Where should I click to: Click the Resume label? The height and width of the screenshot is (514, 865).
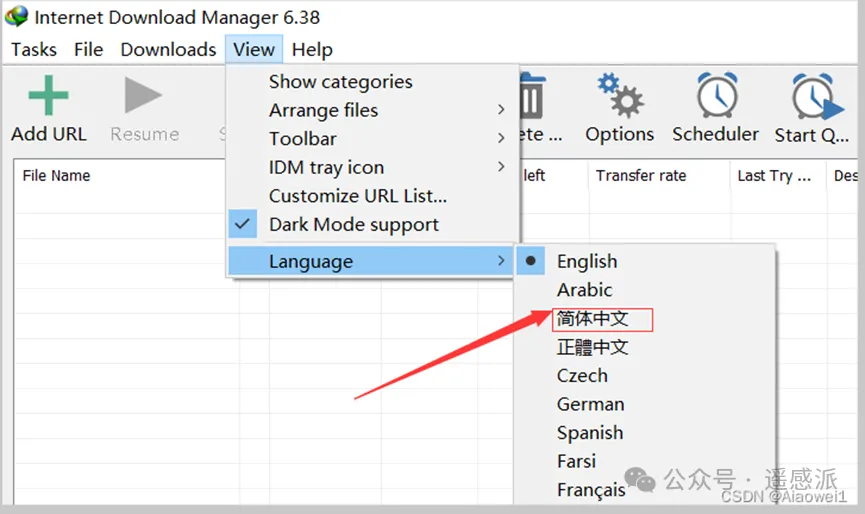click(x=145, y=134)
